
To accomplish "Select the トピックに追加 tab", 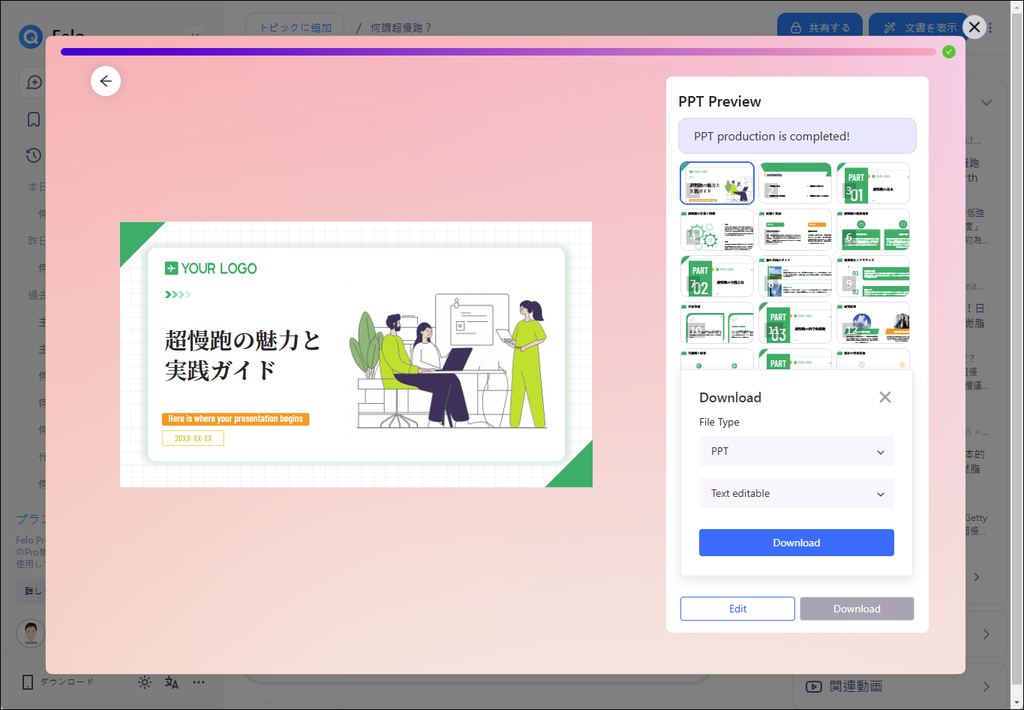I will [294, 27].
